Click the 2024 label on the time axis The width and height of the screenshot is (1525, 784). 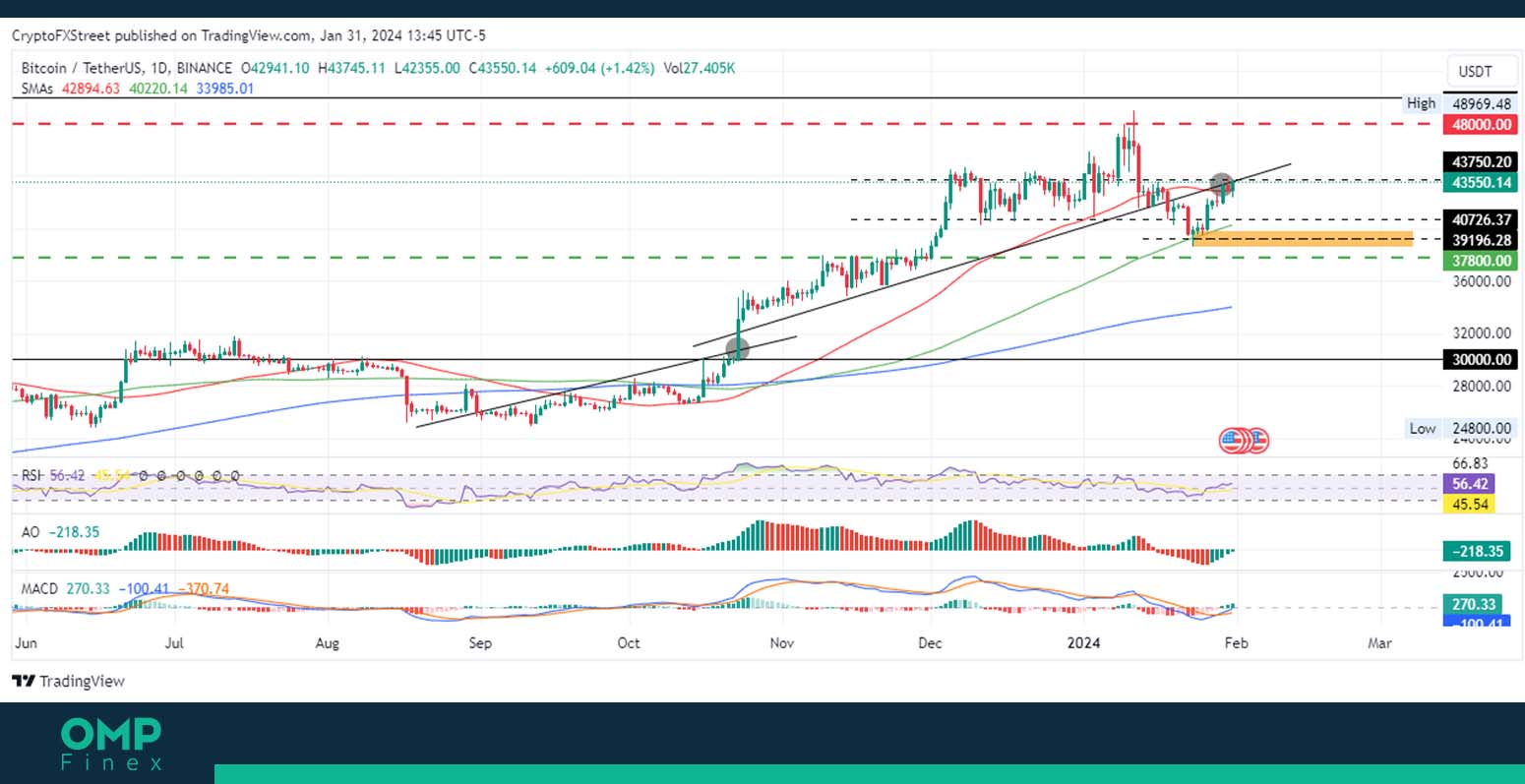point(1083,643)
